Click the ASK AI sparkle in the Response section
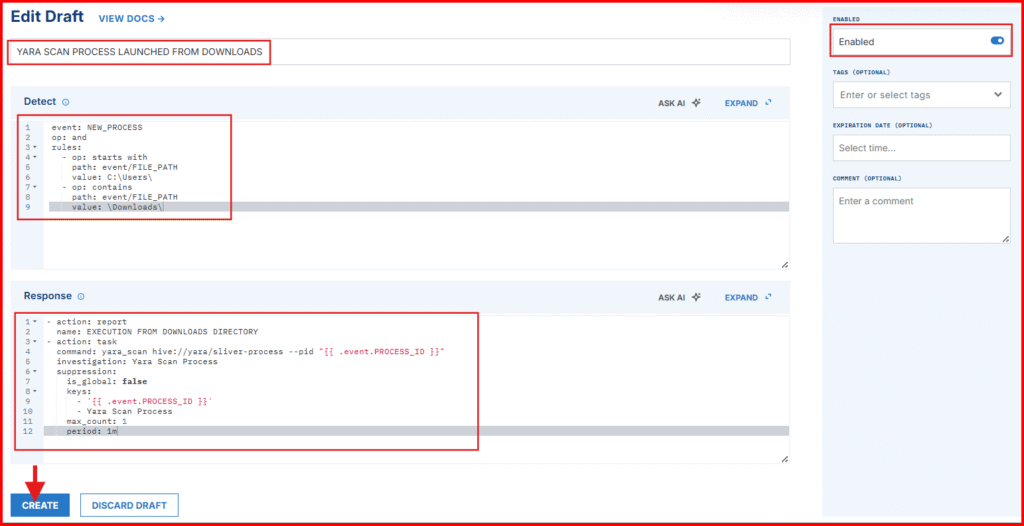The height and width of the screenshot is (526, 1024). (x=696, y=297)
